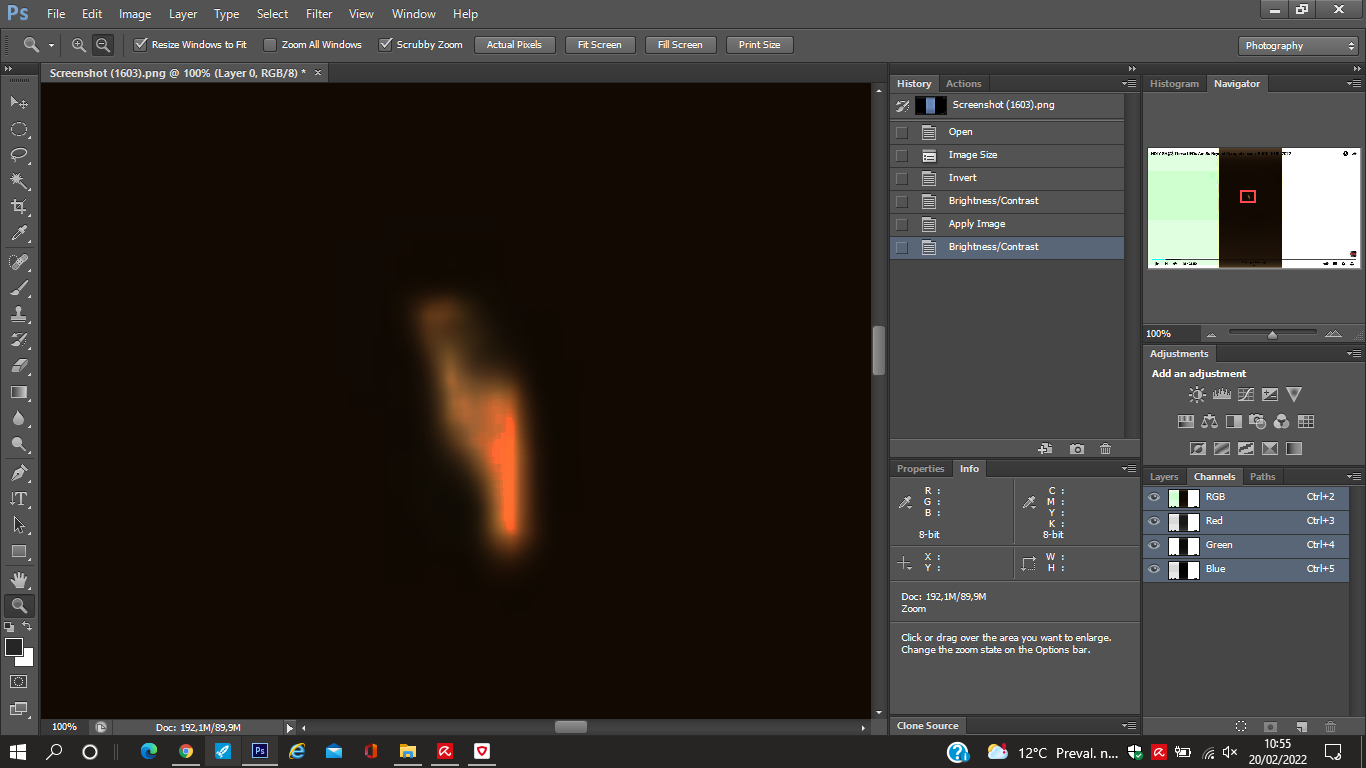Select the Invert history state
This screenshot has height=768, width=1366.
click(x=962, y=178)
